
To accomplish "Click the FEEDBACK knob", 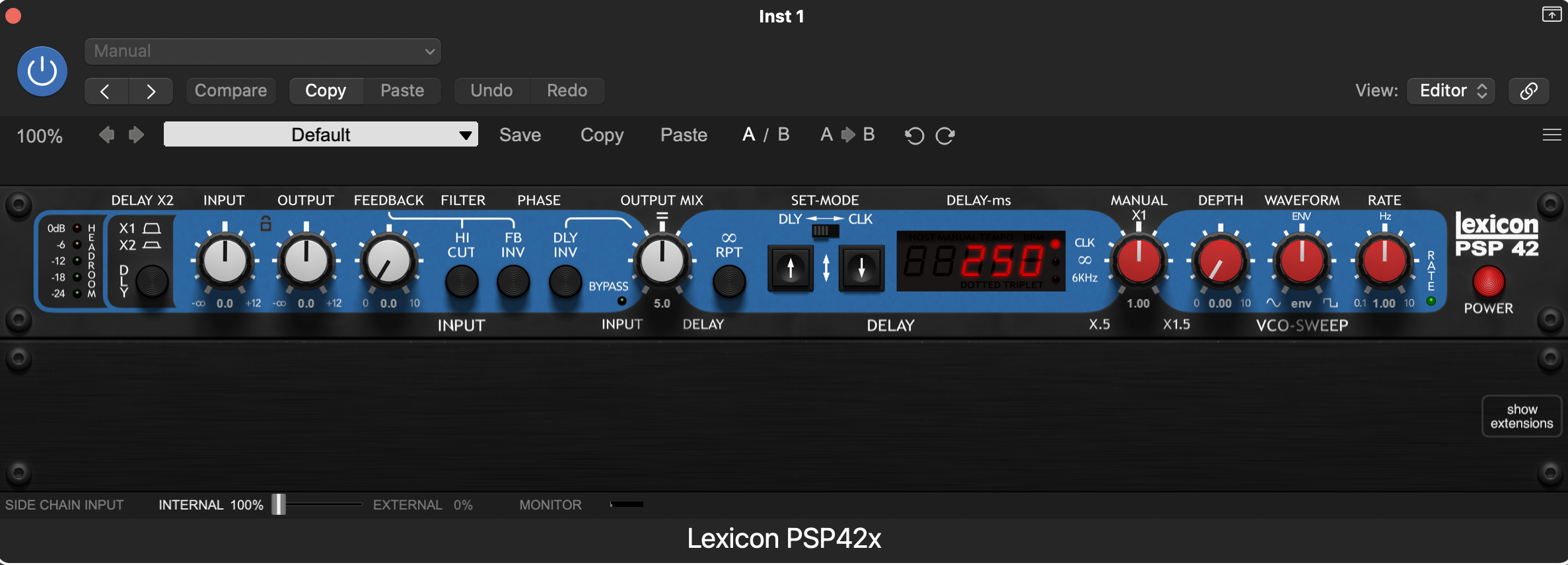I will (388, 261).
